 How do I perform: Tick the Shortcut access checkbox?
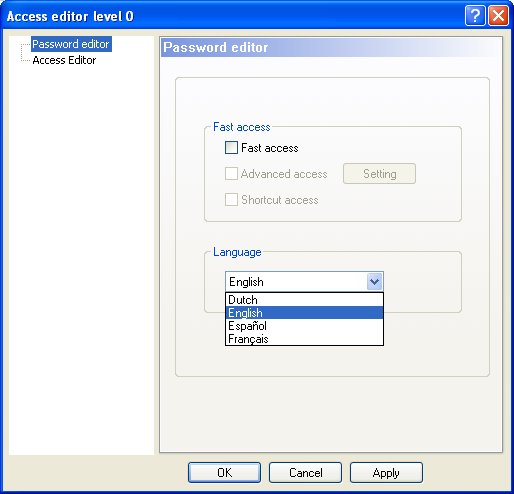[231, 200]
